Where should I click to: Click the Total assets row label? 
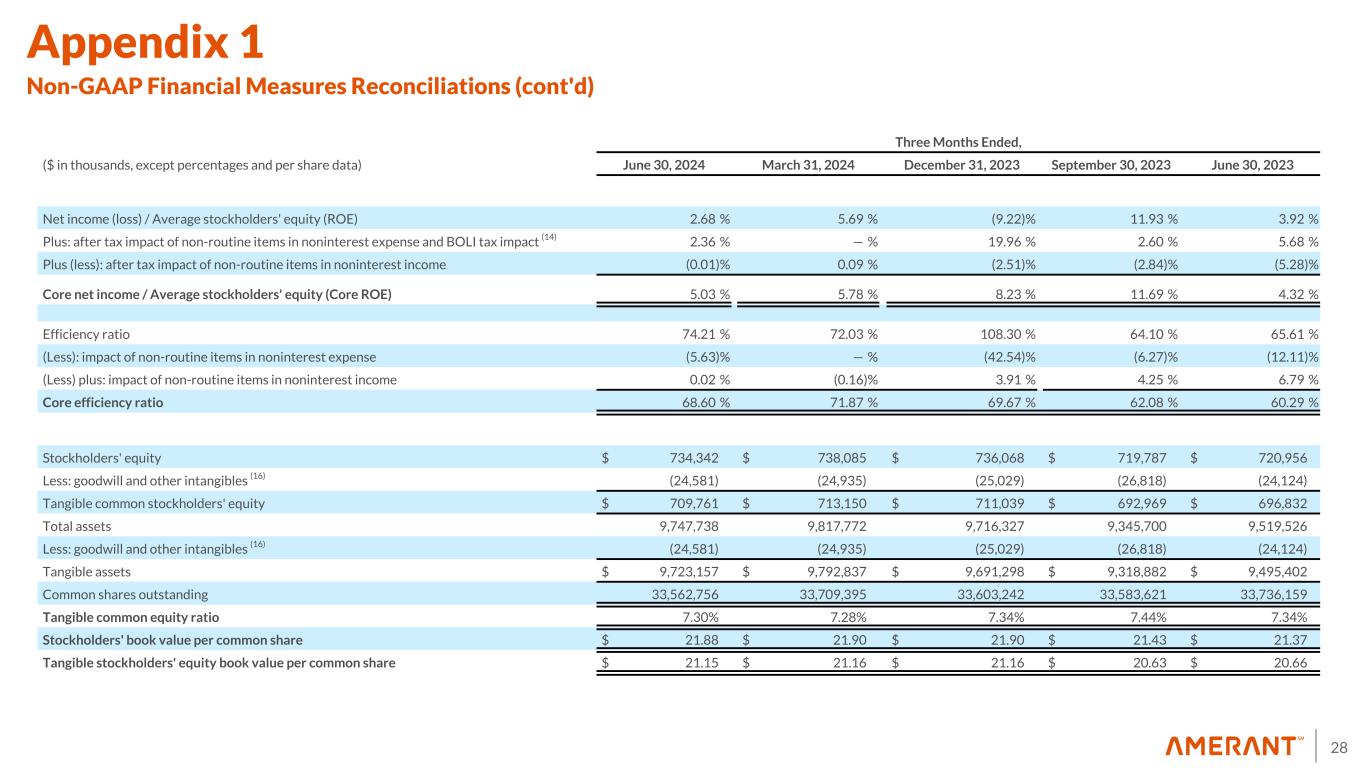[x=76, y=525]
